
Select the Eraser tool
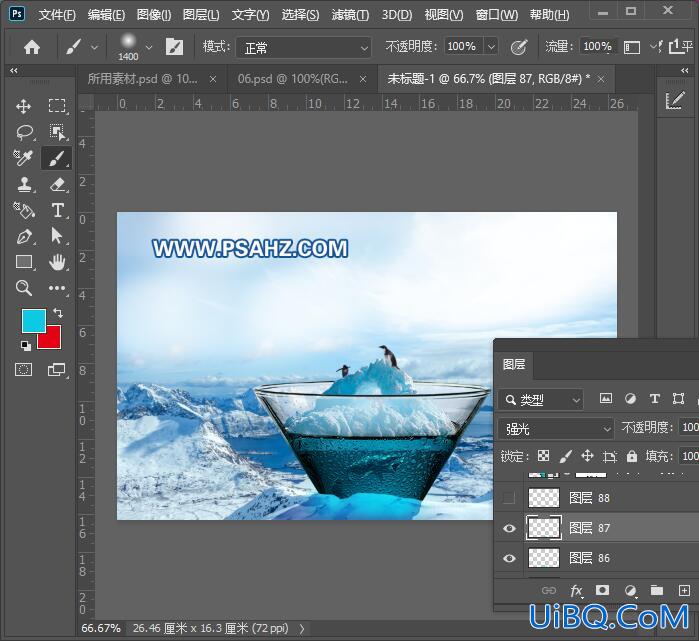pyautogui.click(x=58, y=184)
